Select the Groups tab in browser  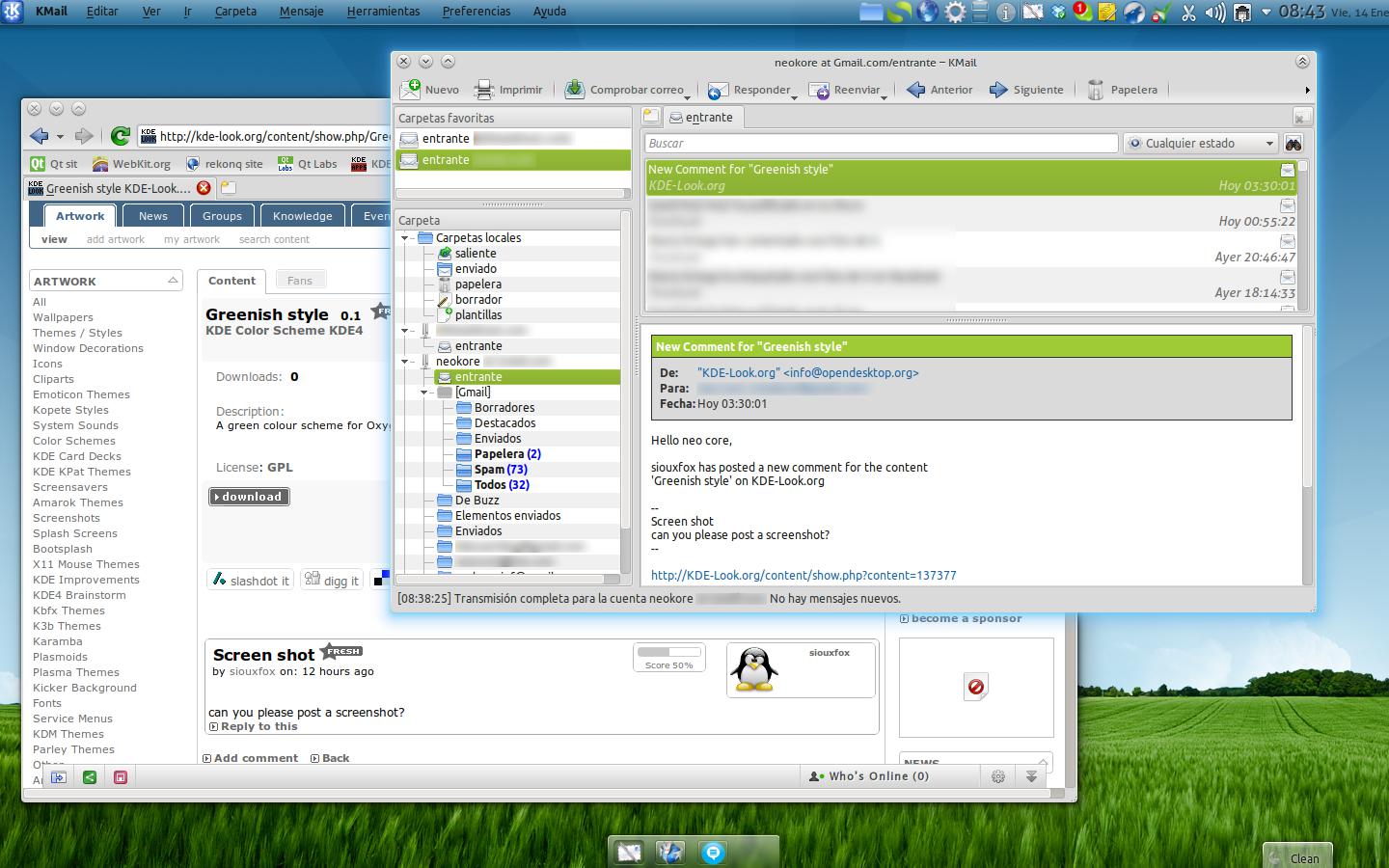[x=222, y=216]
